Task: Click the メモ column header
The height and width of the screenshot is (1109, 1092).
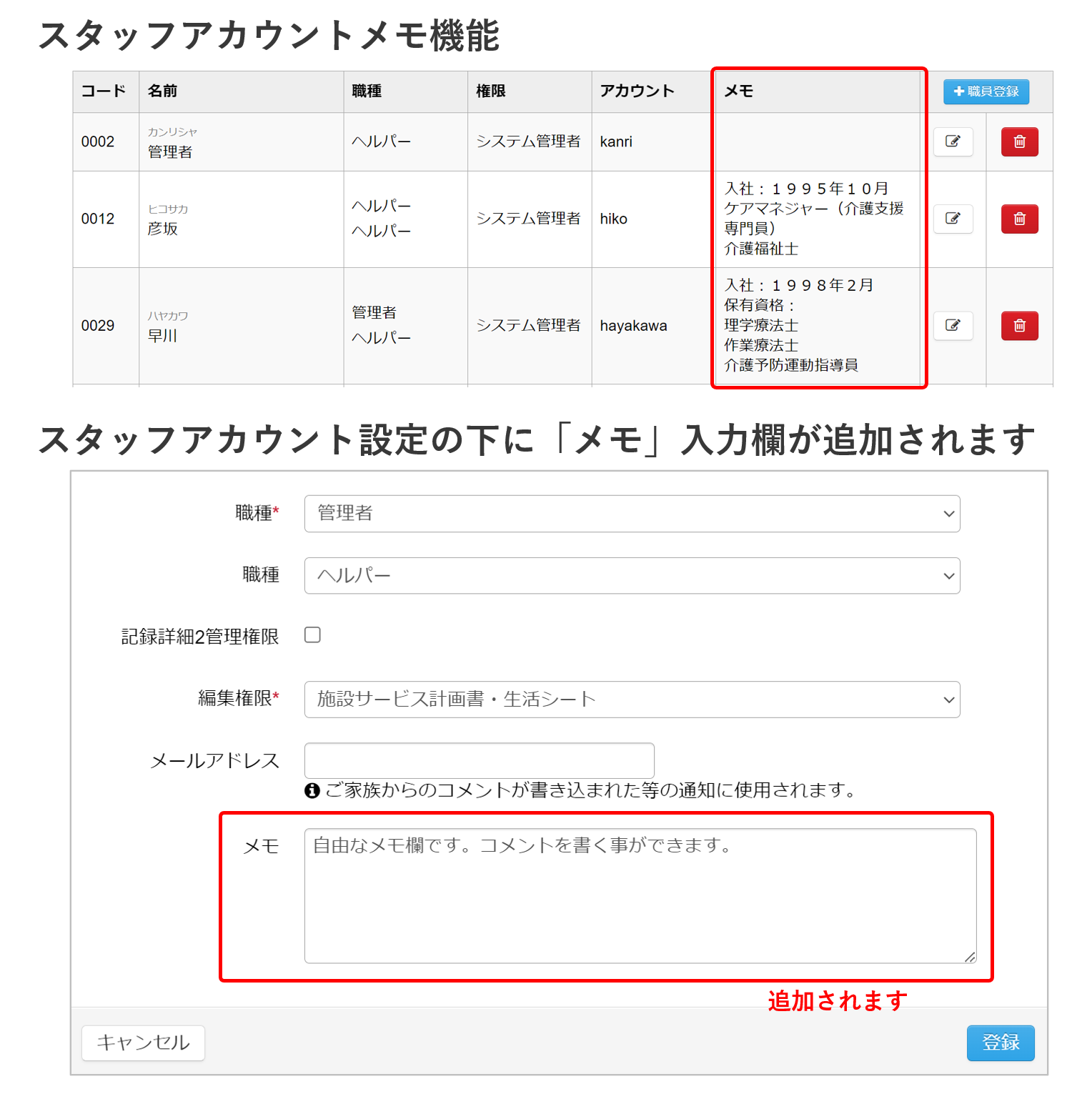Action: (739, 91)
